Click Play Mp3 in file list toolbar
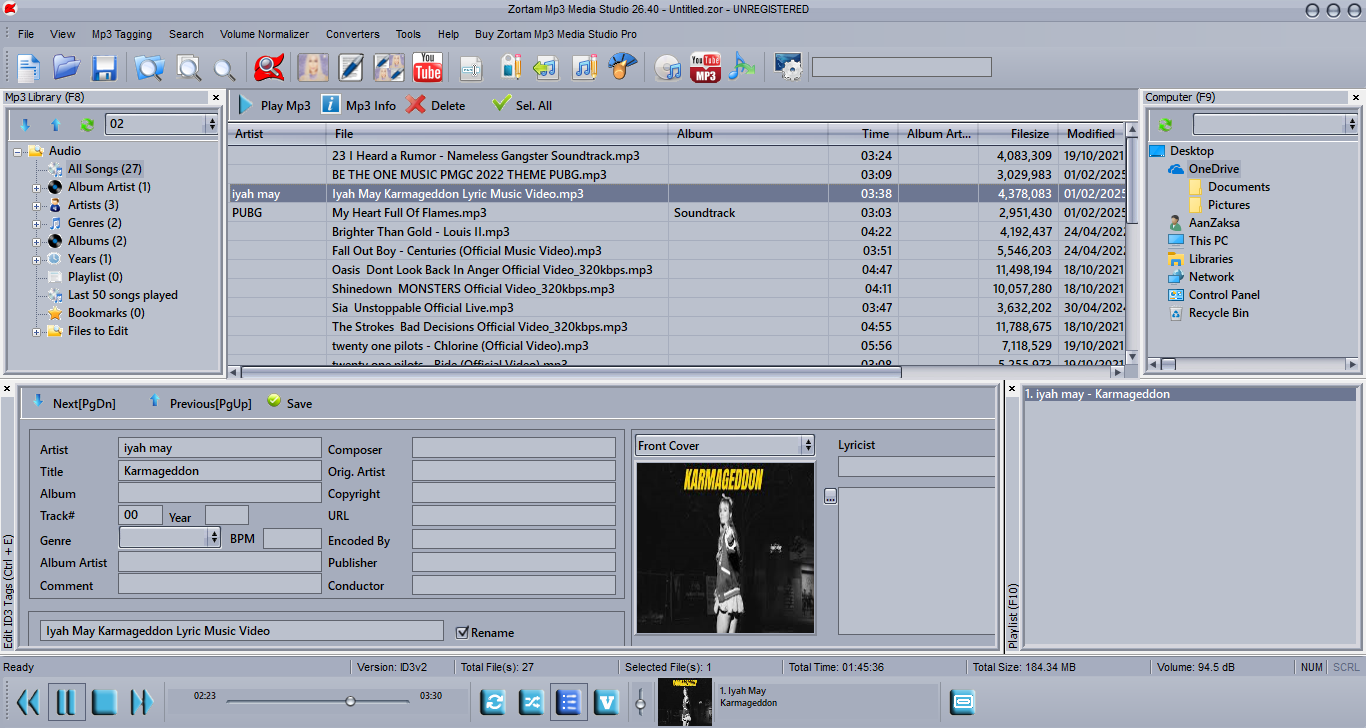Screen dimensions: 1366x728 click(x=274, y=105)
